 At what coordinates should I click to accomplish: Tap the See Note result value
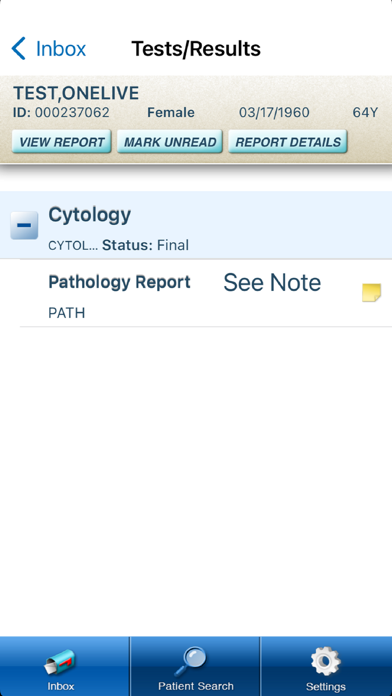[x=272, y=283]
